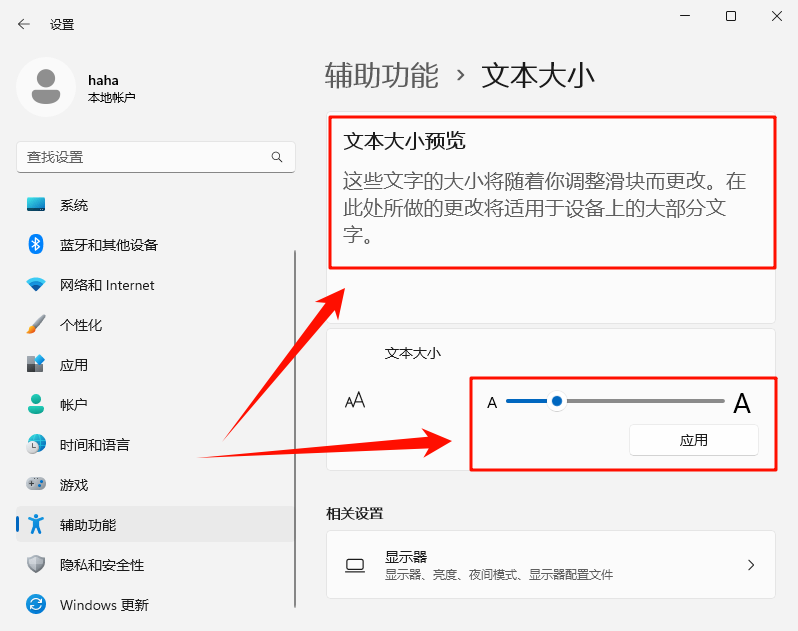Click 辅助功能 breadcrumb link
The width and height of the screenshot is (798, 631).
point(382,75)
